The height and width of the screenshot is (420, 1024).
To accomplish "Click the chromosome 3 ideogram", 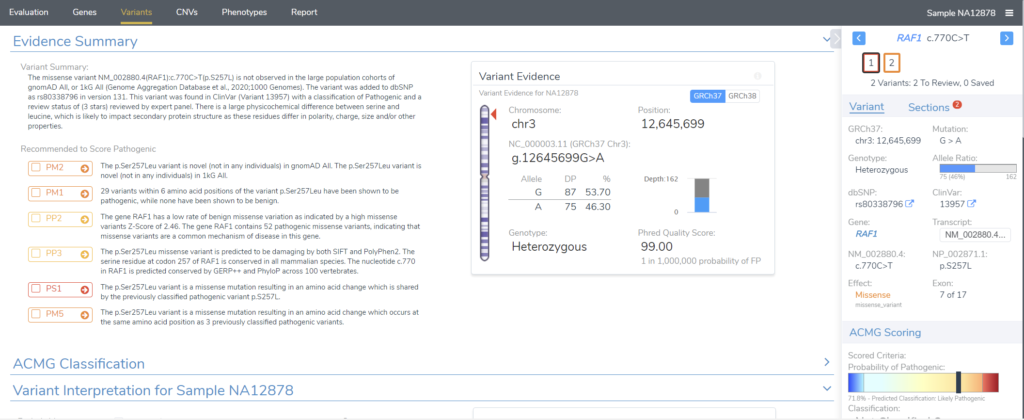I will pos(485,184).
